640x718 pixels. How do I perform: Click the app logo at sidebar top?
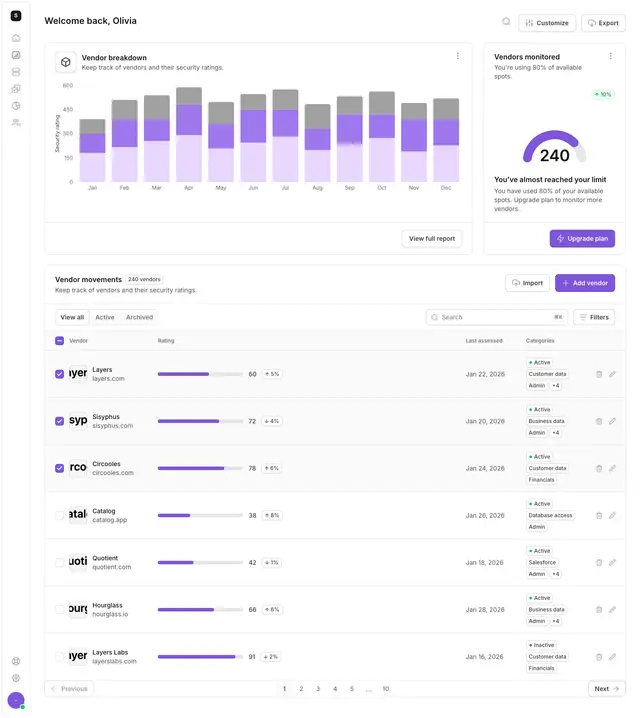pyautogui.click(x=16, y=16)
